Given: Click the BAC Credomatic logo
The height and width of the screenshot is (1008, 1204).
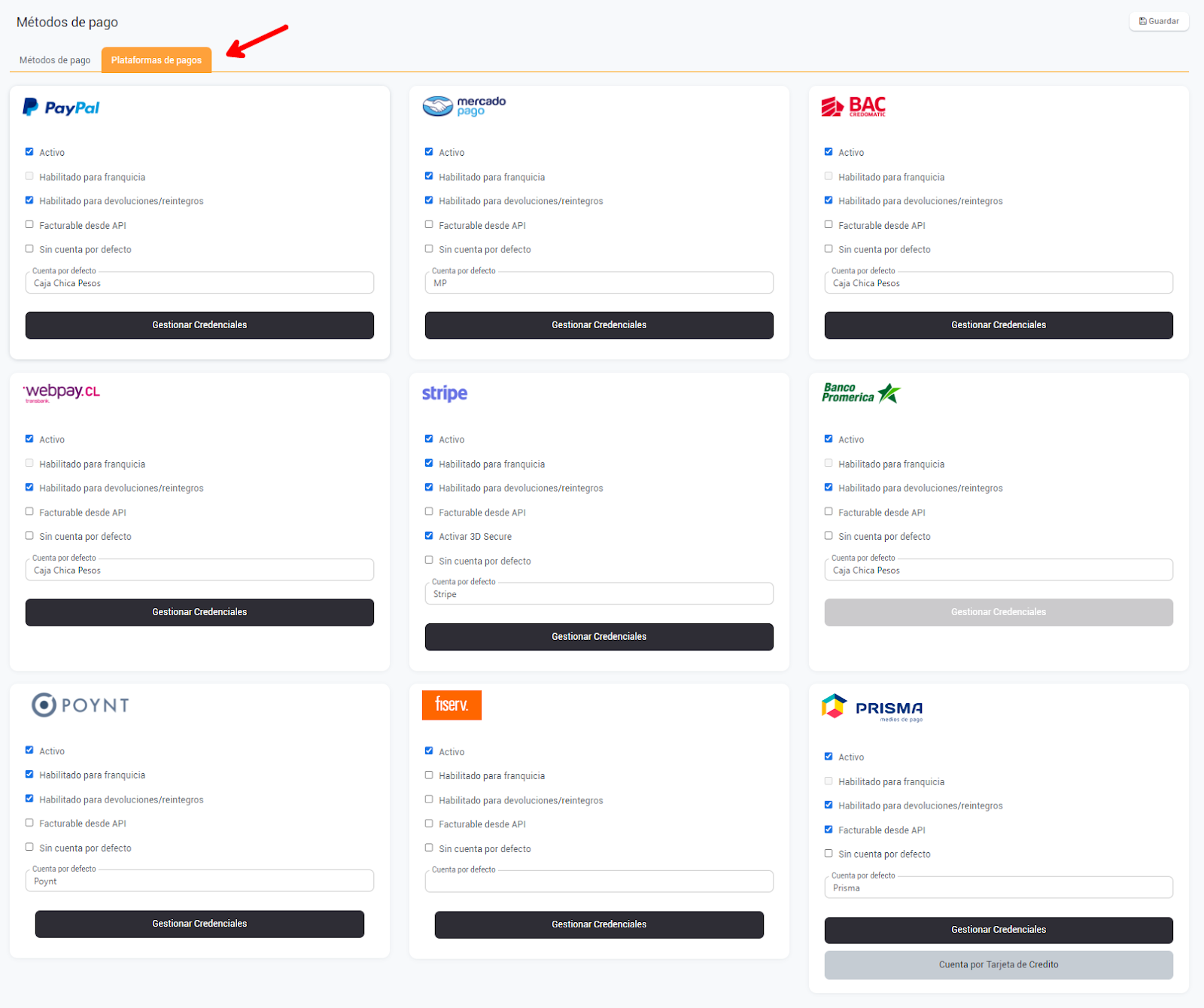Looking at the screenshot, I should click(x=853, y=107).
